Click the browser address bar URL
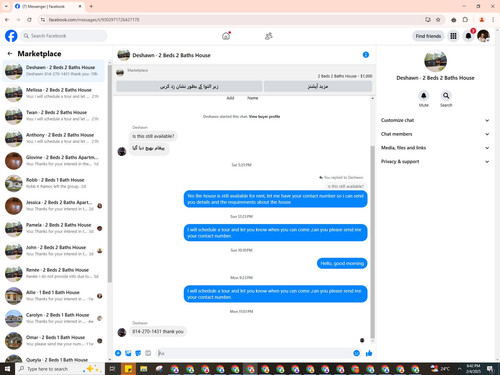This screenshot has width=500, height=375. pyautogui.click(x=94, y=20)
